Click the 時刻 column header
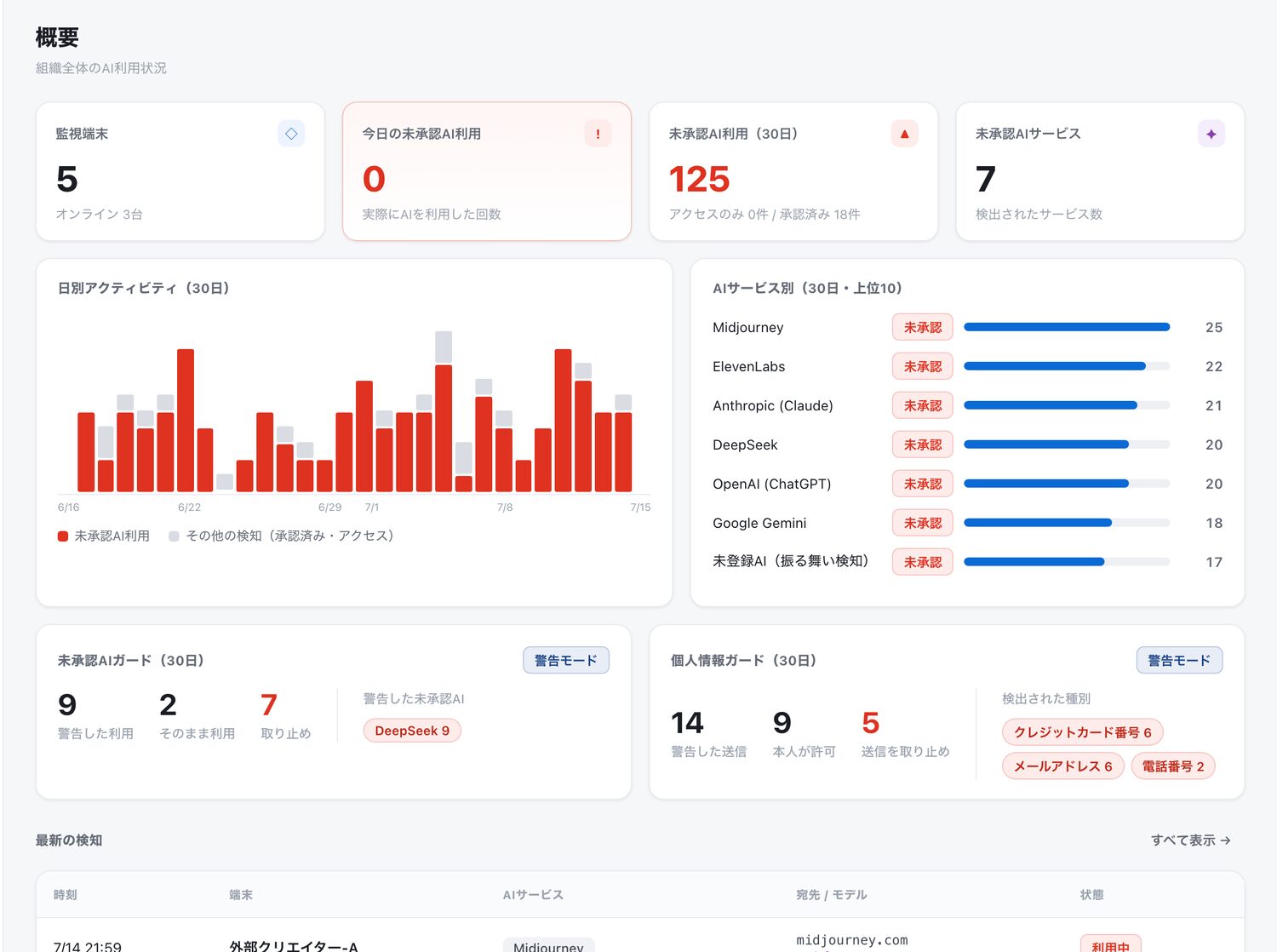1277x952 pixels. (x=66, y=895)
